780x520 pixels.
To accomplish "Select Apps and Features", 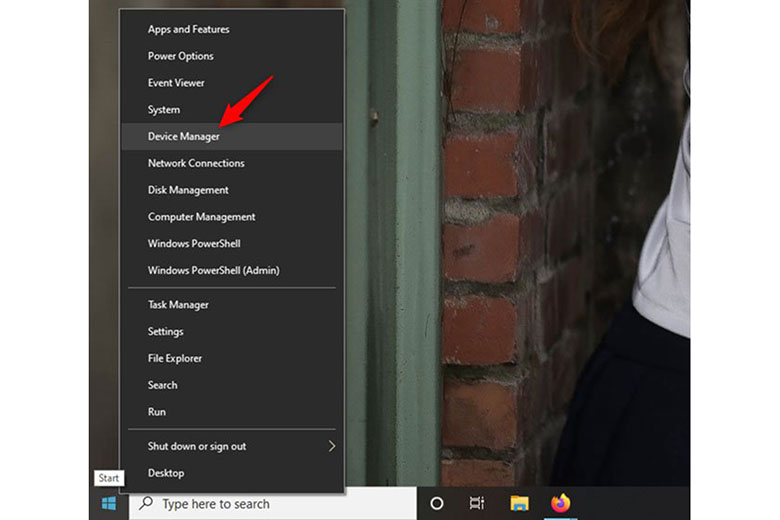I will tap(188, 29).
